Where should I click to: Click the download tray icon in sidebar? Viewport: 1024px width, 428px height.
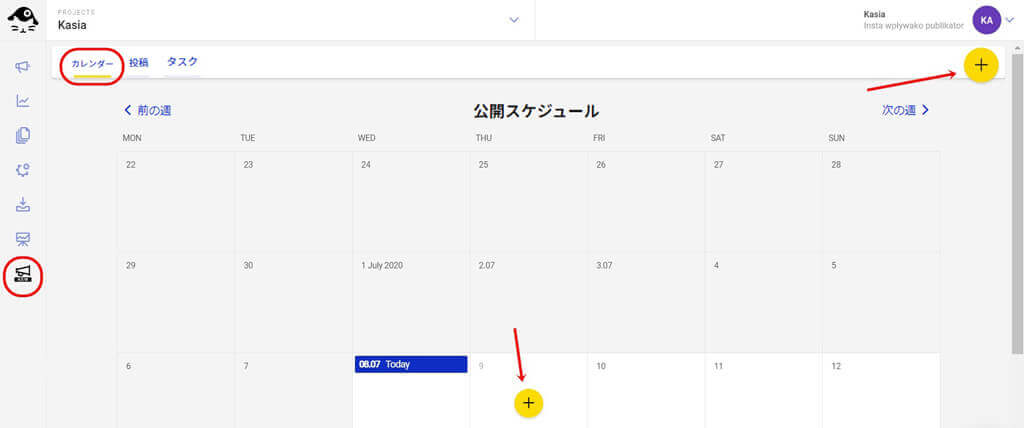[x=22, y=205]
